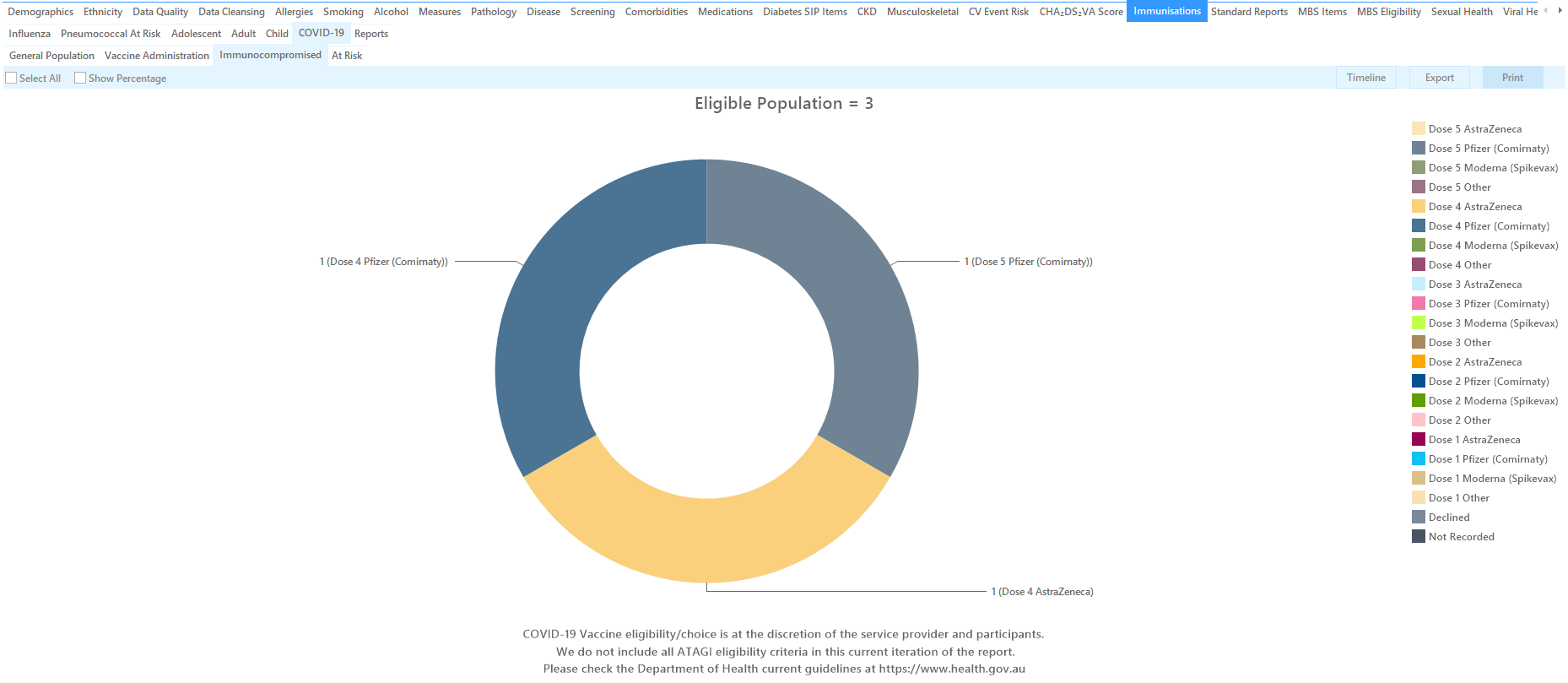Select the Immunisations tab
The width and height of the screenshot is (1568, 683).
tap(1167, 12)
